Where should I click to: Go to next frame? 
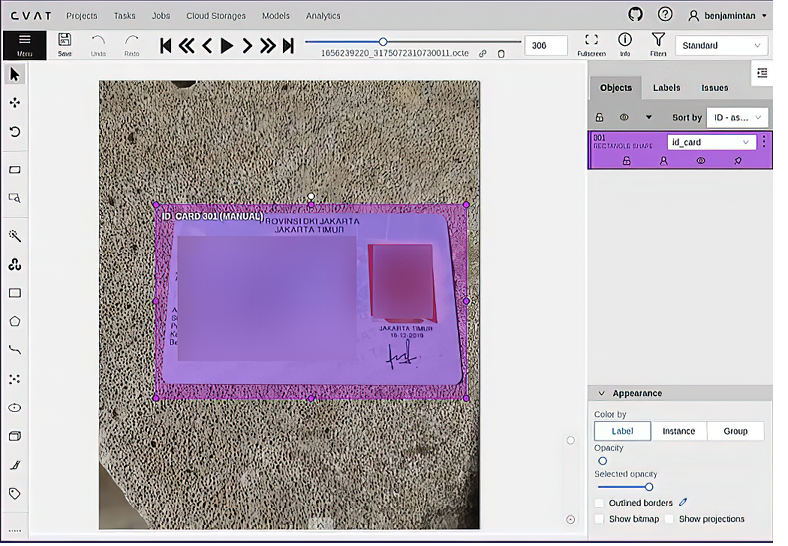[247, 46]
